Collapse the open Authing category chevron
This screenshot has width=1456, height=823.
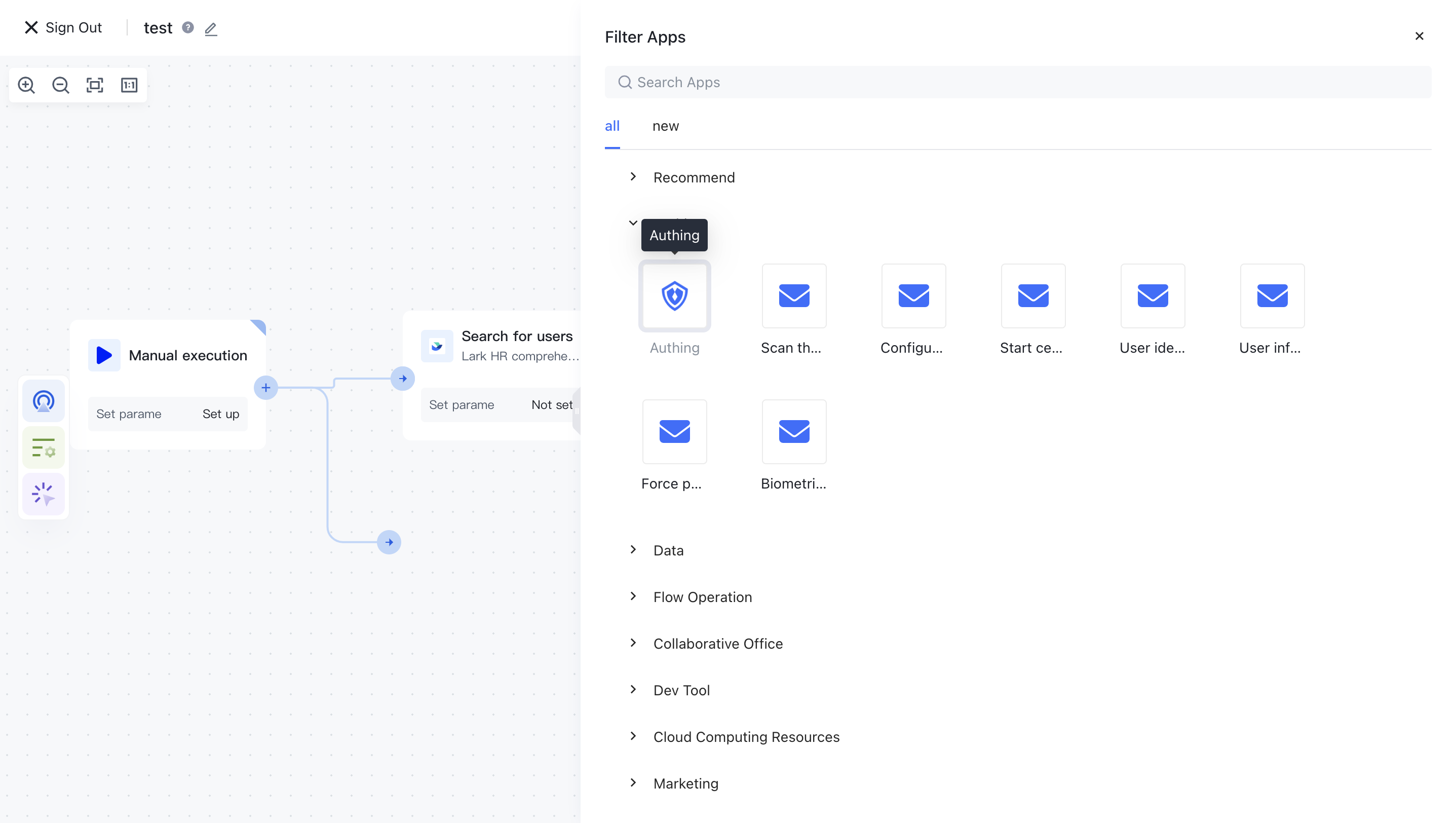click(633, 222)
